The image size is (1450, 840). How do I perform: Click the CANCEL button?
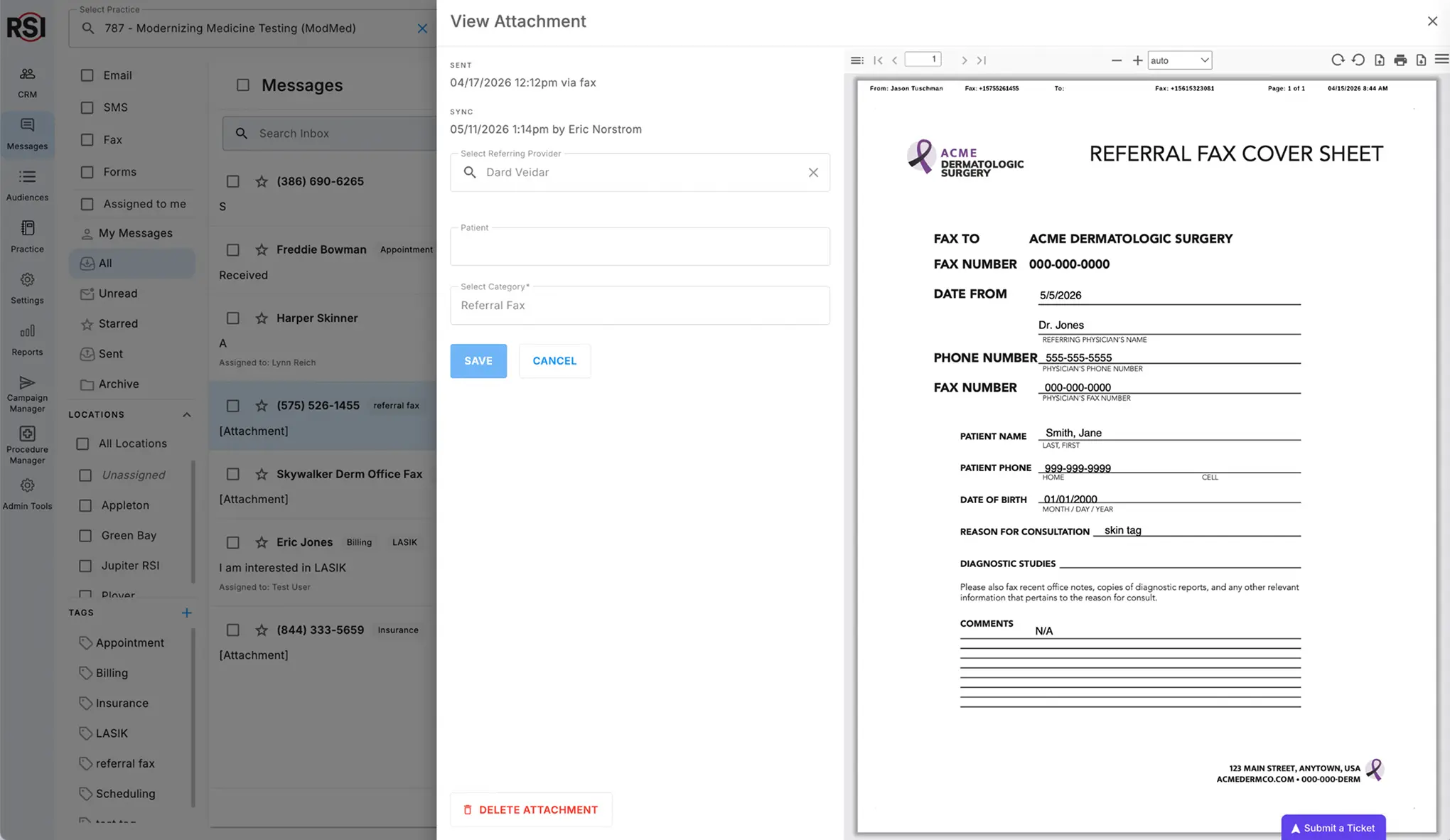click(x=554, y=361)
